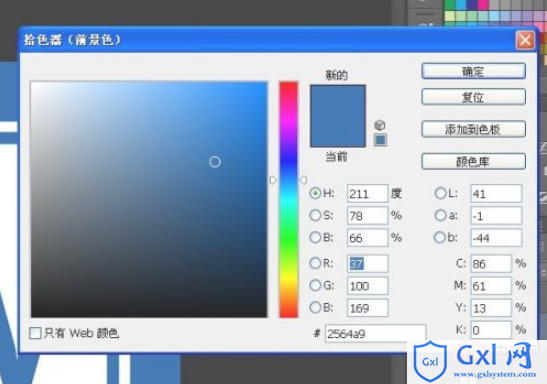Click the vertical hue spectrum slider
Image resolution: width=547 pixels, height=384 pixels.
289,199
